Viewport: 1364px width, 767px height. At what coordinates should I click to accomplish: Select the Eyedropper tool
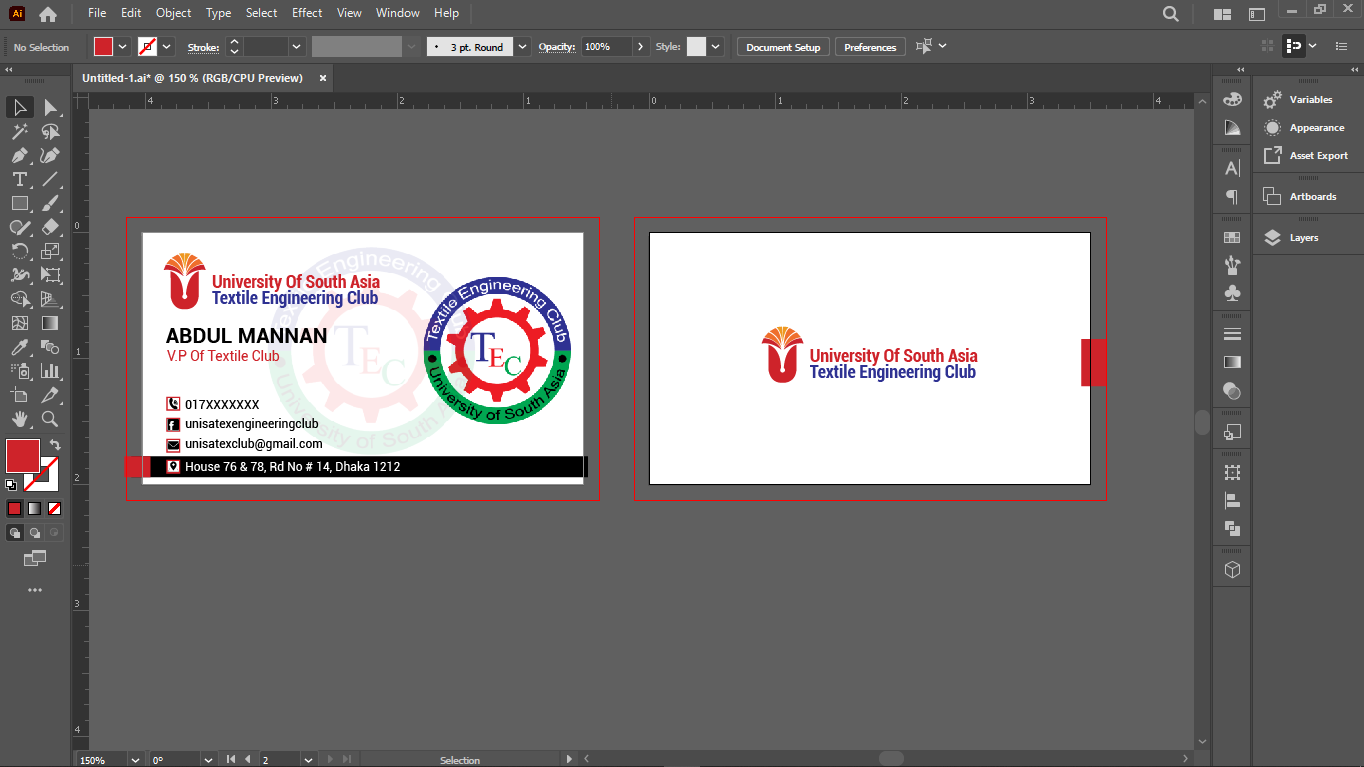[20, 347]
